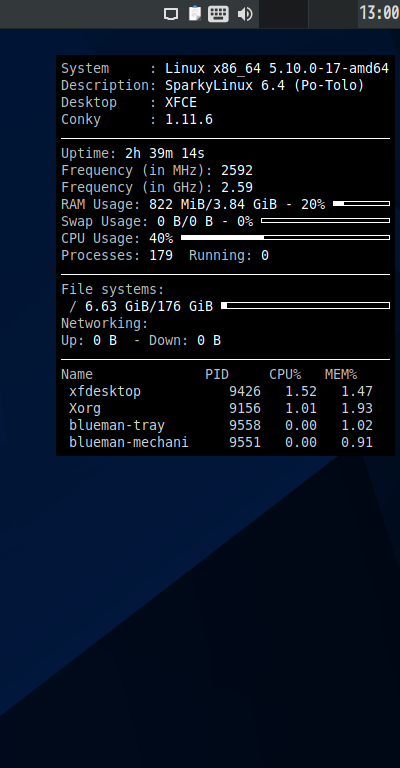Click the frequency value '2.59' GHz
Viewport: 400px width, 768px height.
(x=237, y=188)
